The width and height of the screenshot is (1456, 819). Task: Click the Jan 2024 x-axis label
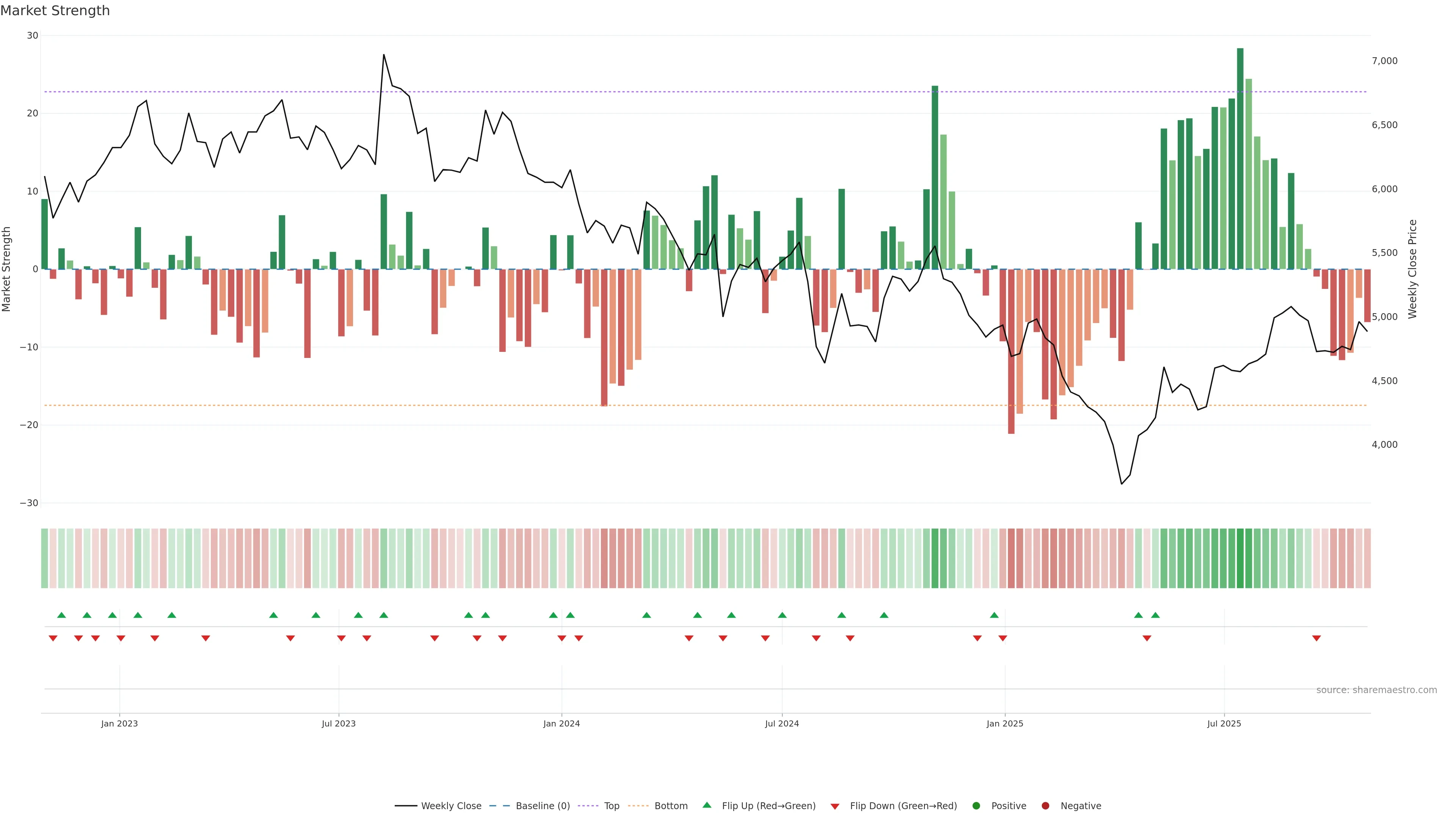(561, 723)
